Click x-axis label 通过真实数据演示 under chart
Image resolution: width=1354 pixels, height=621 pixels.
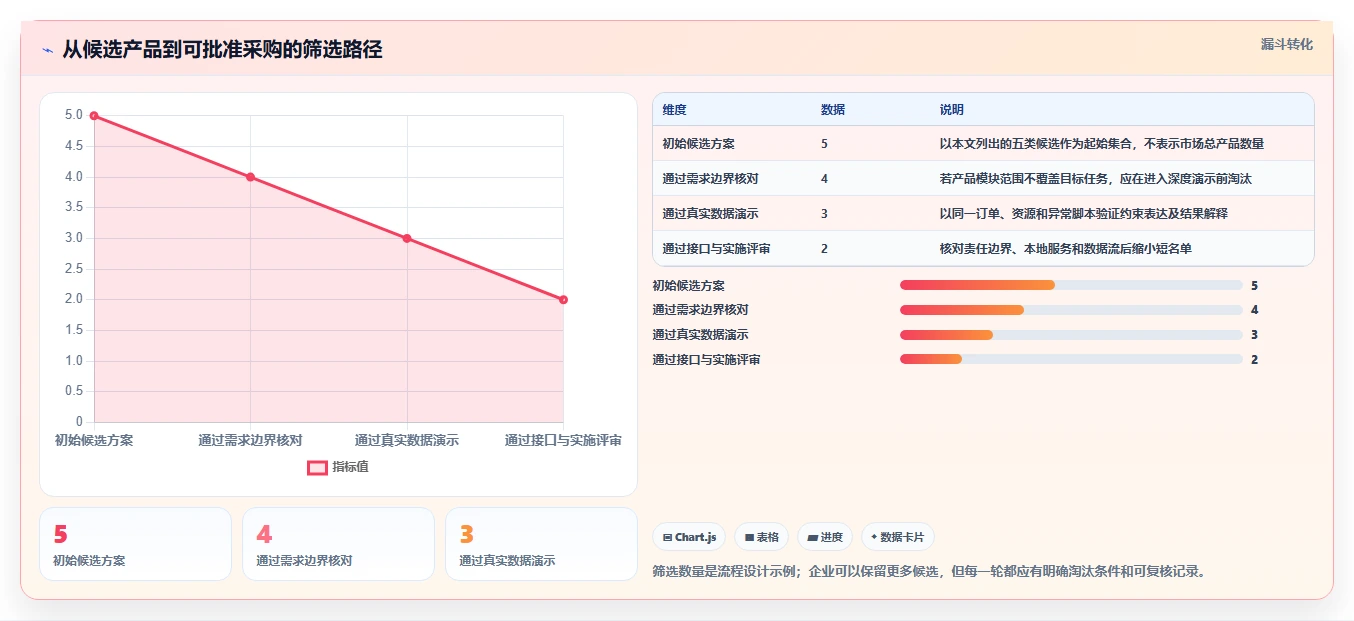point(407,440)
